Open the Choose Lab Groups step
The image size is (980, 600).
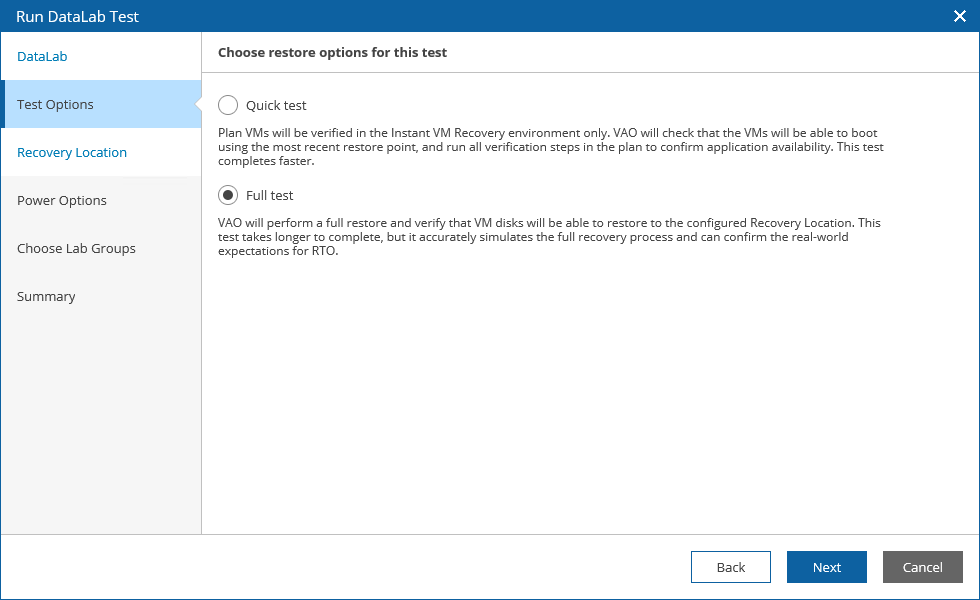[76, 249]
